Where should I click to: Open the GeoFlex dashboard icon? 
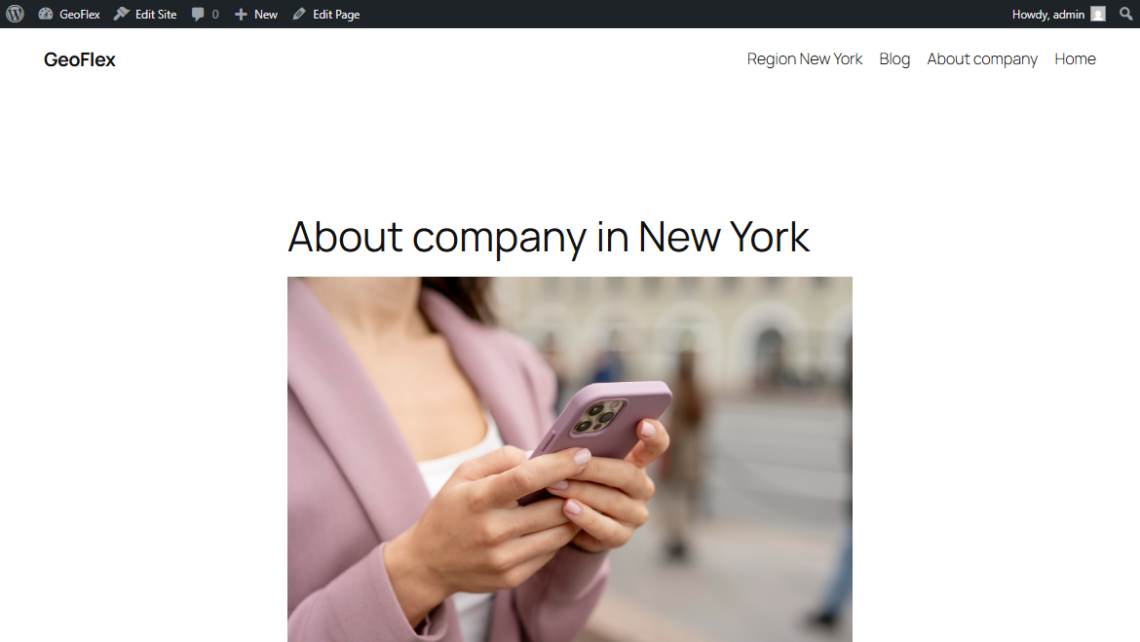point(45,14)
